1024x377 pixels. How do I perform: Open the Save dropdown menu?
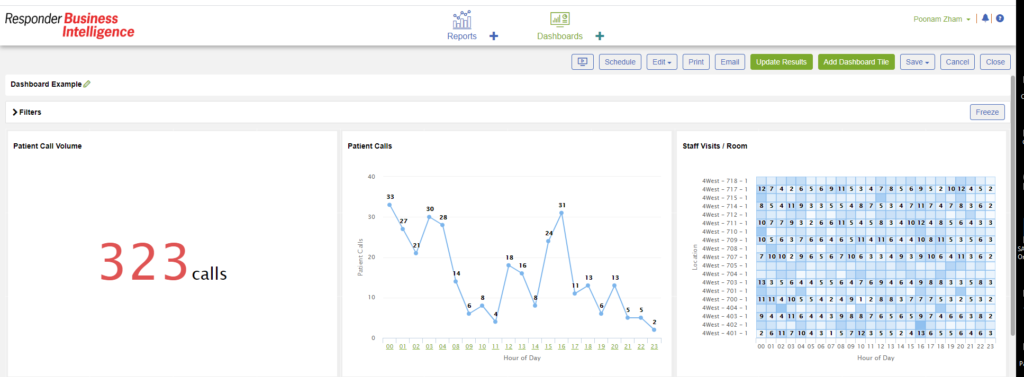[917, 62]
